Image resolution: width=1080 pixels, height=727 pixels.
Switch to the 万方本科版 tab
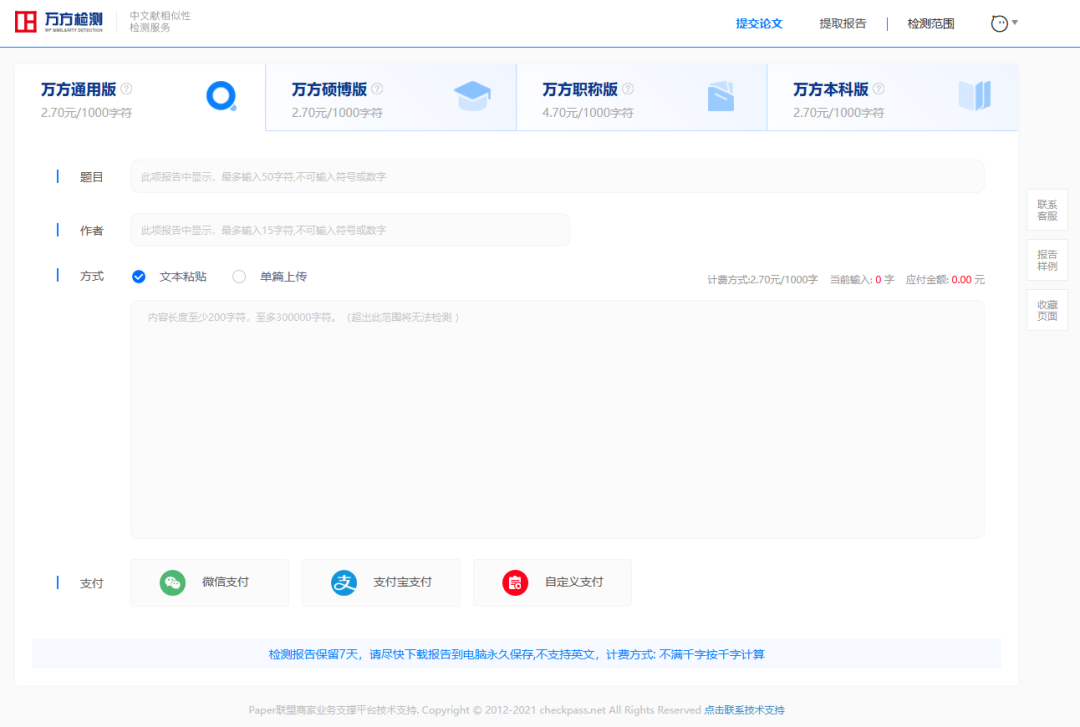(x=893, y=97)
